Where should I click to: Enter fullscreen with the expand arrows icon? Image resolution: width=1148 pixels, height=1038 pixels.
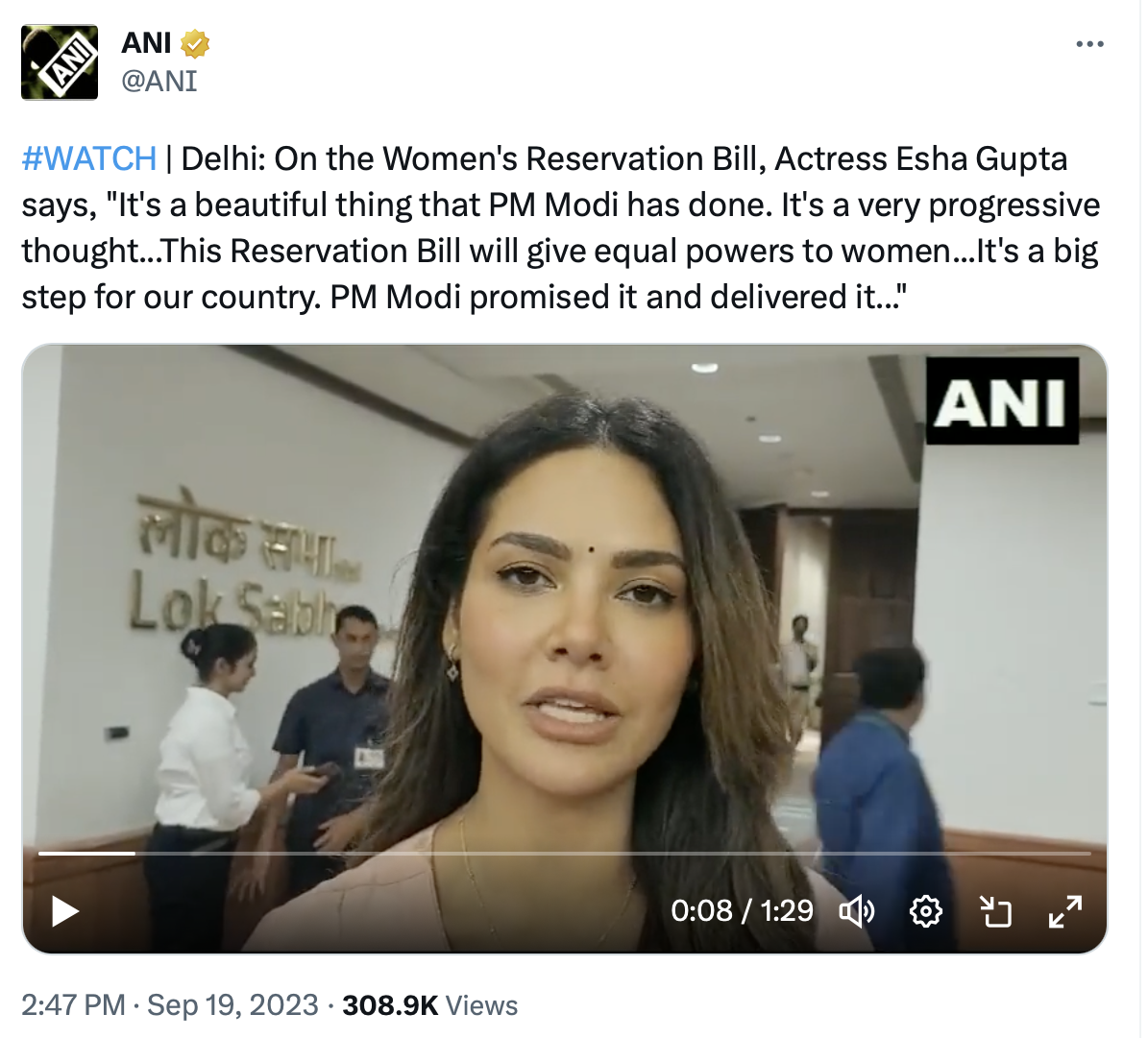coord(1064,910)
